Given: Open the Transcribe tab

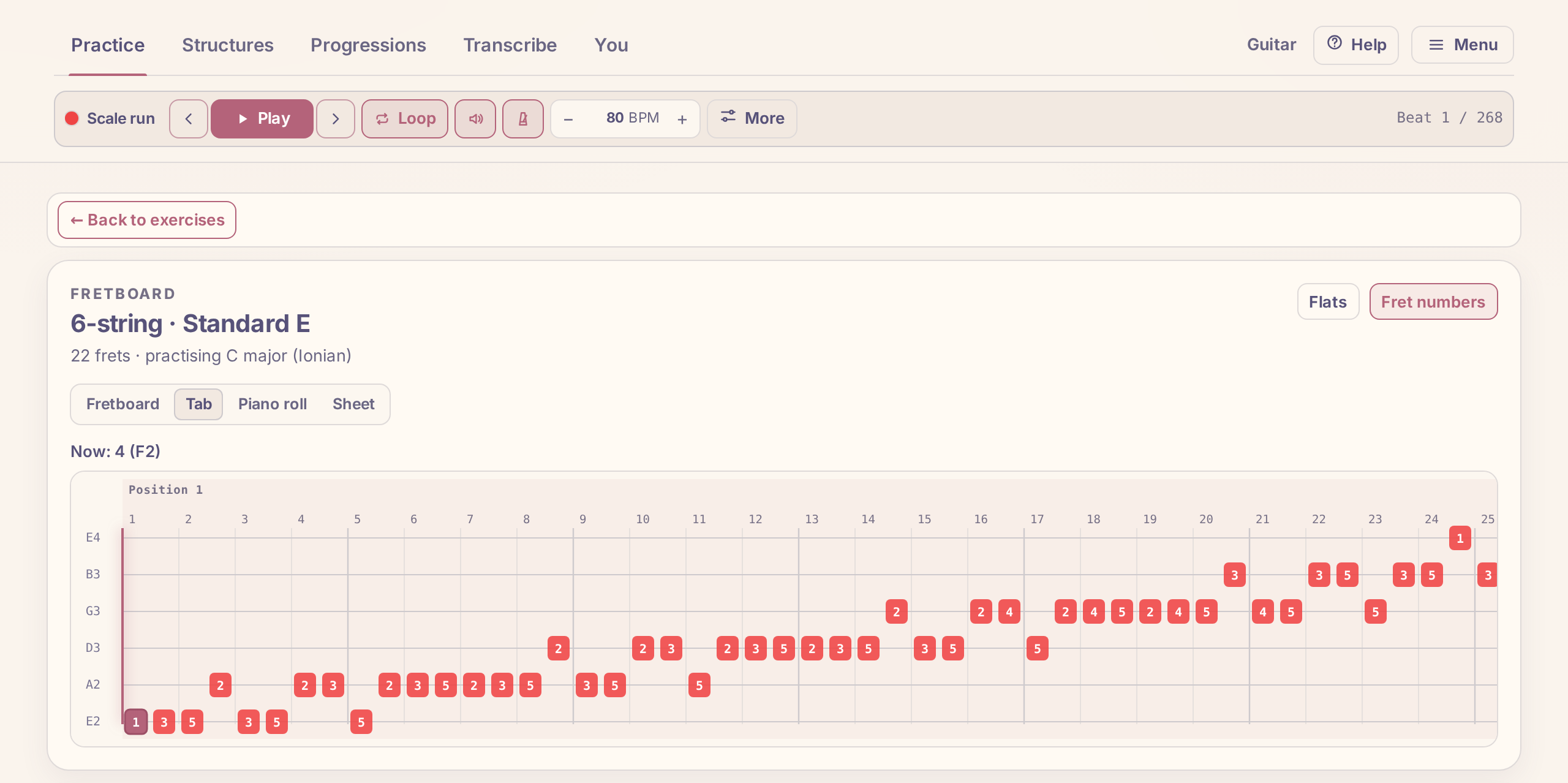Looking at the screenshot, I should pos(510,45).
